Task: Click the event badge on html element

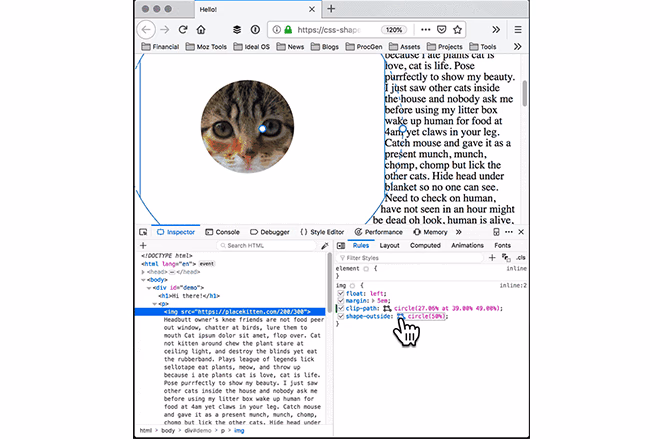Action: (207, 262)
